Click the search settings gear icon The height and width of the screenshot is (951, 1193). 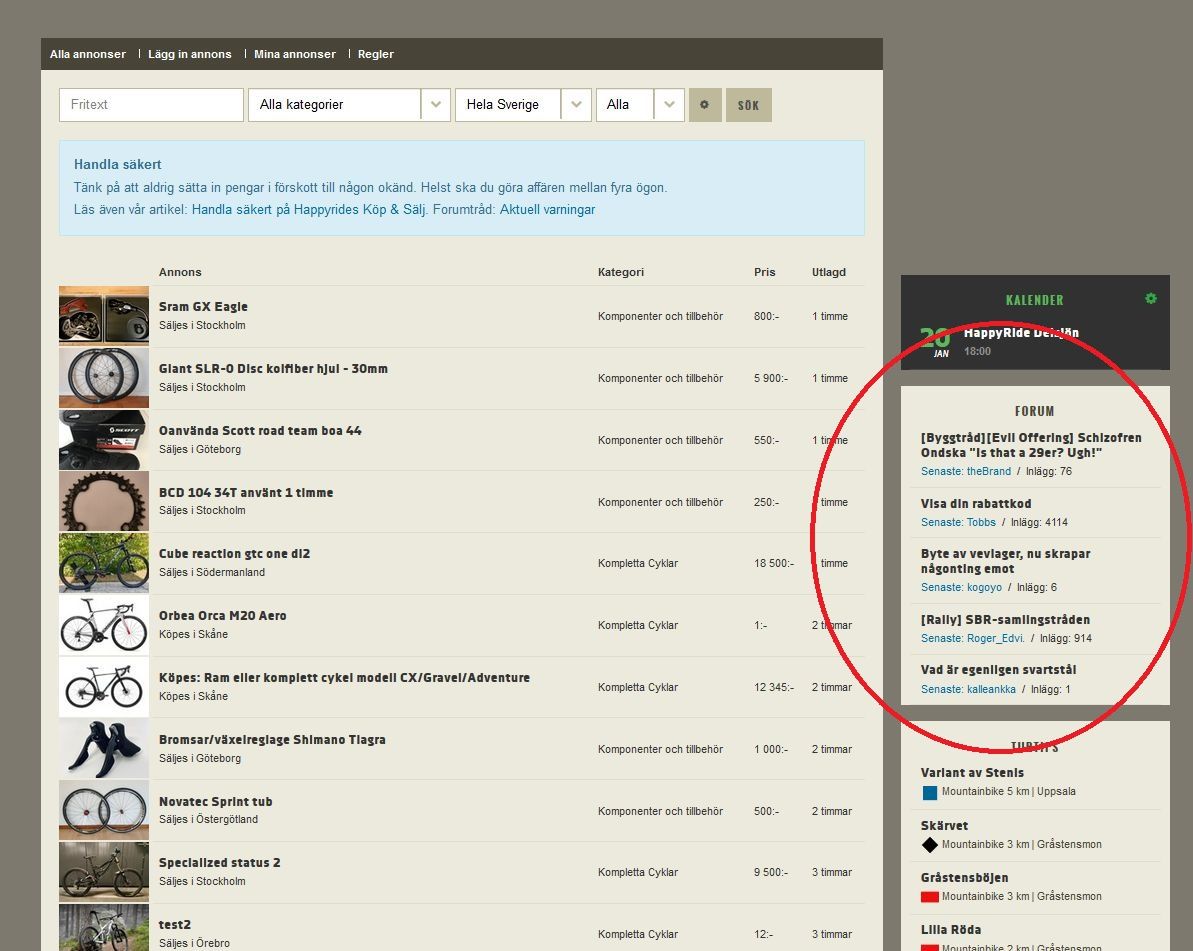pyautogui.click(x=704, y=105)
